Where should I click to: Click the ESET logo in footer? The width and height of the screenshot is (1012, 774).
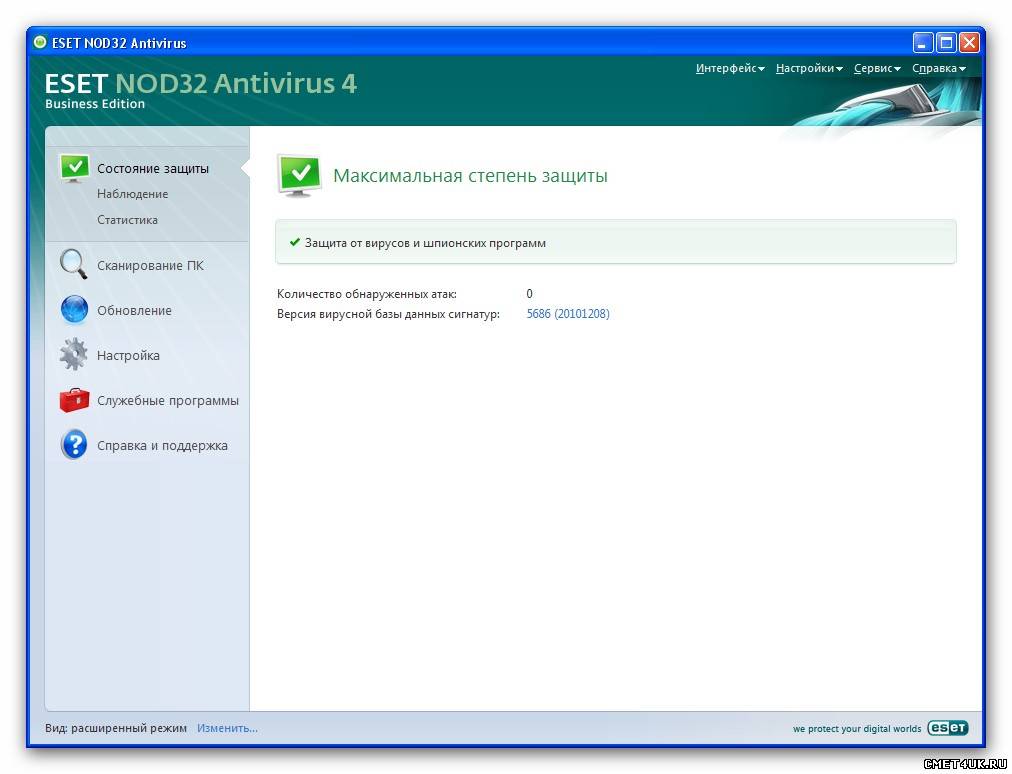pyautogui.click(x=947, y=728)
